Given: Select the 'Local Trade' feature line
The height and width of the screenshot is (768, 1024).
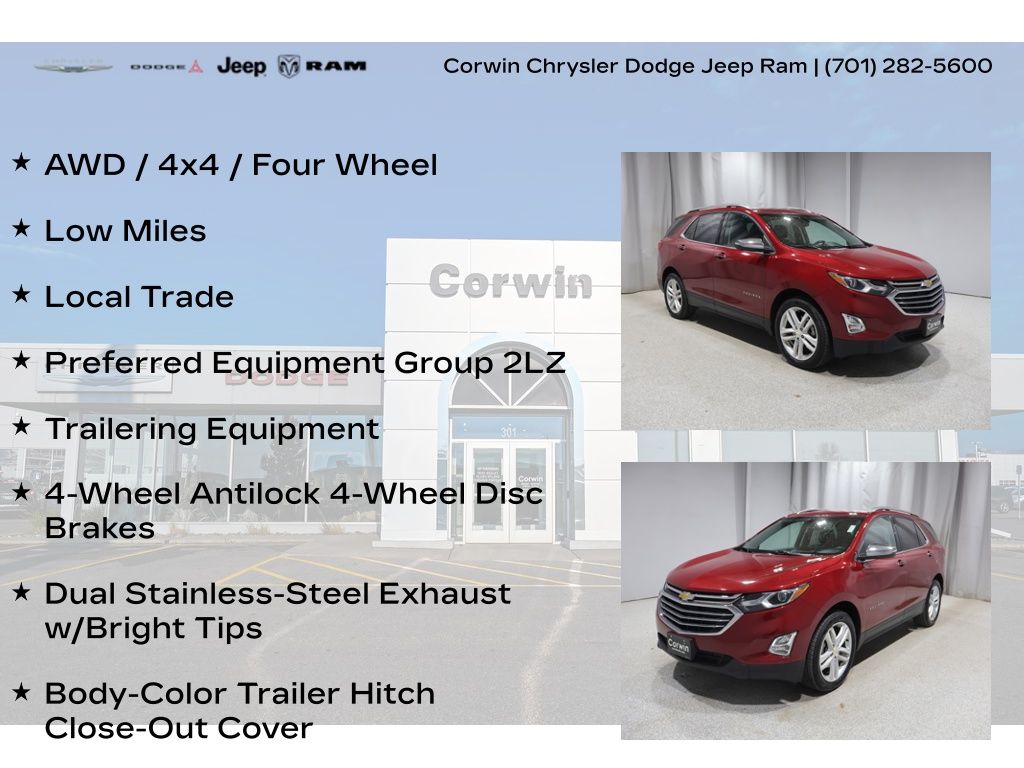Looking at the screenshot, I should coord(139,296).
